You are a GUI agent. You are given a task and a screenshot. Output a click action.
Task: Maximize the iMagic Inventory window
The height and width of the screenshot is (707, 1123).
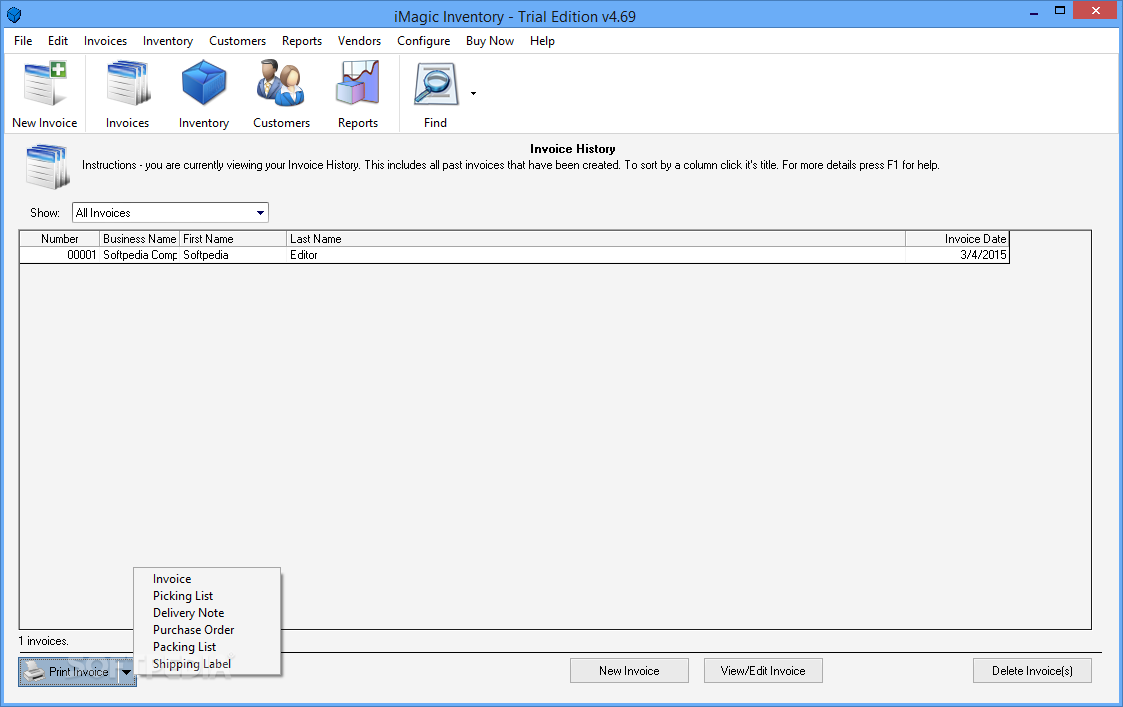(x=1060, y=11)
